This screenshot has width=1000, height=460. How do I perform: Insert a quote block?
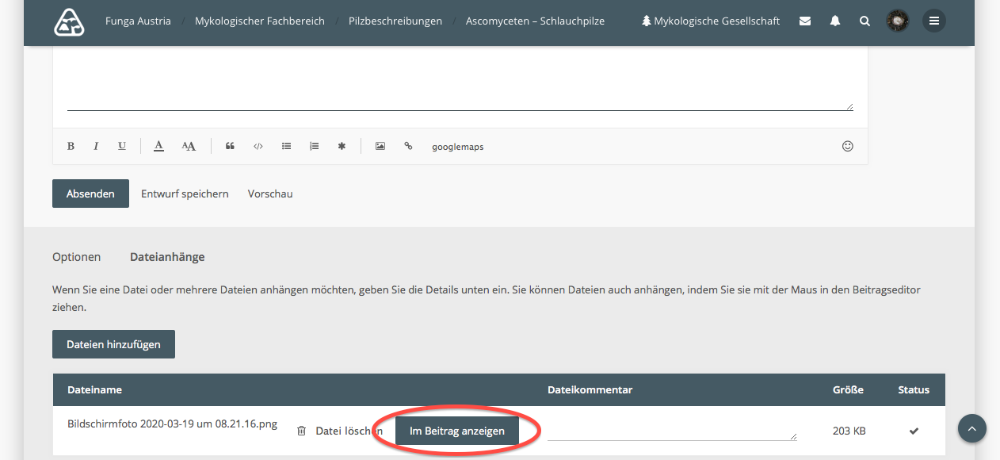[230, 146]
